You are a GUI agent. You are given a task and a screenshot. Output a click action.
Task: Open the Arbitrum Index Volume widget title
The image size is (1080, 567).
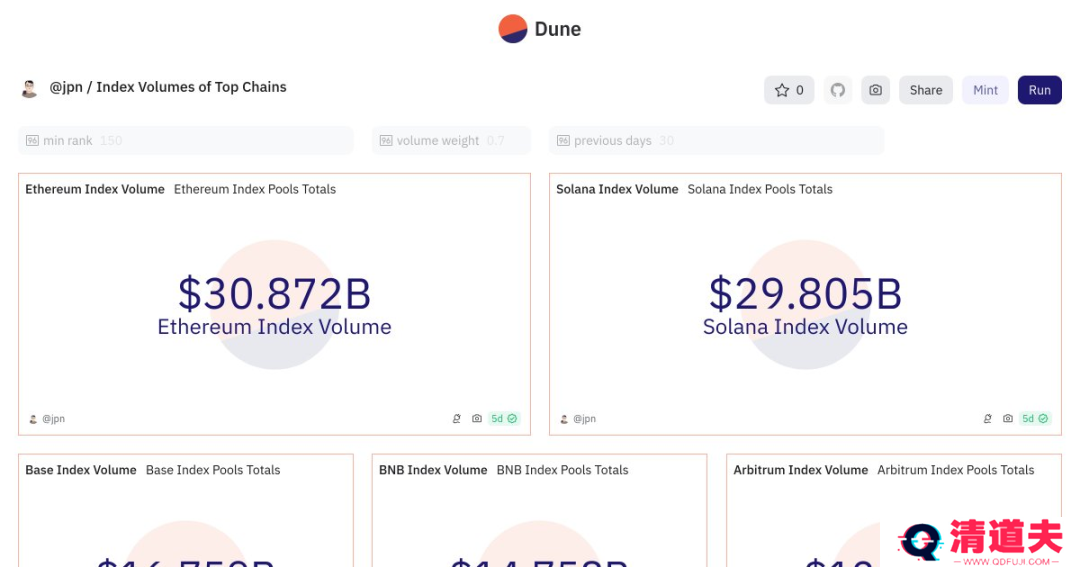(x=800, y=470)
